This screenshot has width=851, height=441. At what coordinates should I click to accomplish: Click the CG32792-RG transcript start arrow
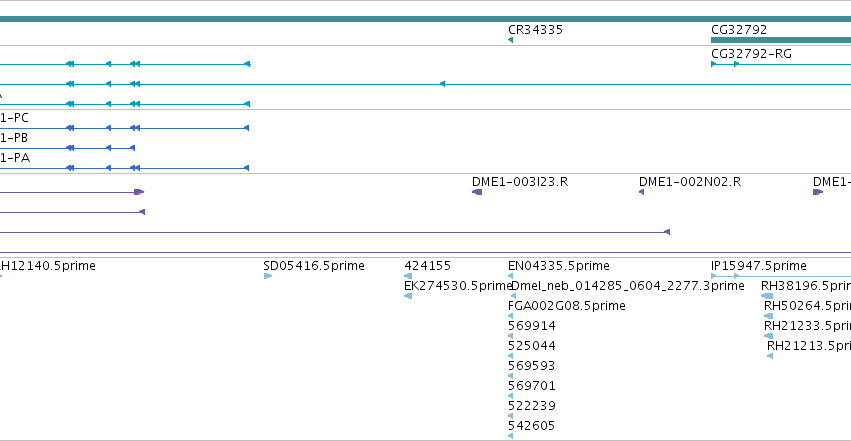pyautogui.click(x=714, y=64)
